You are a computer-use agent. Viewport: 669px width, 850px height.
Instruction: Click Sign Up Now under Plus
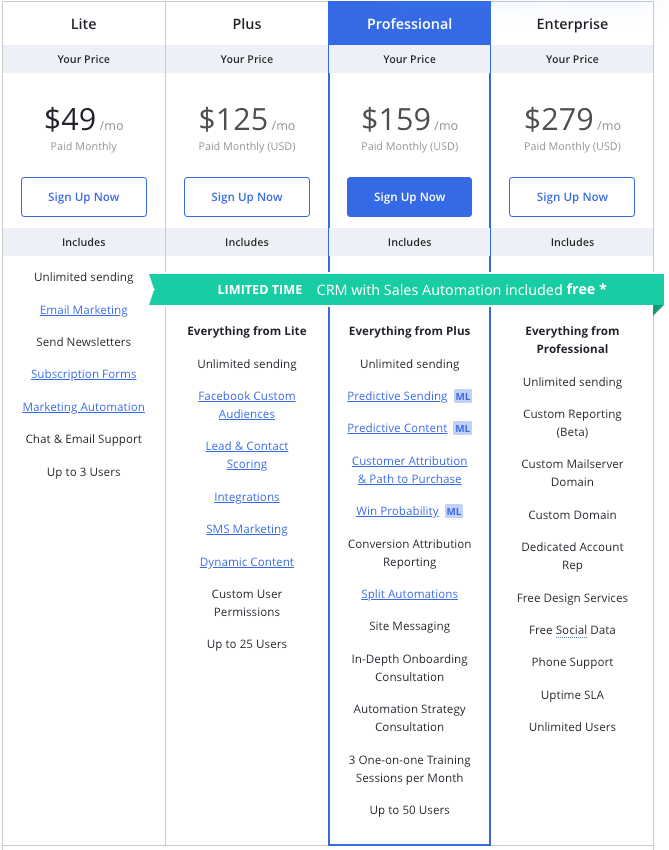pos(247,197)
